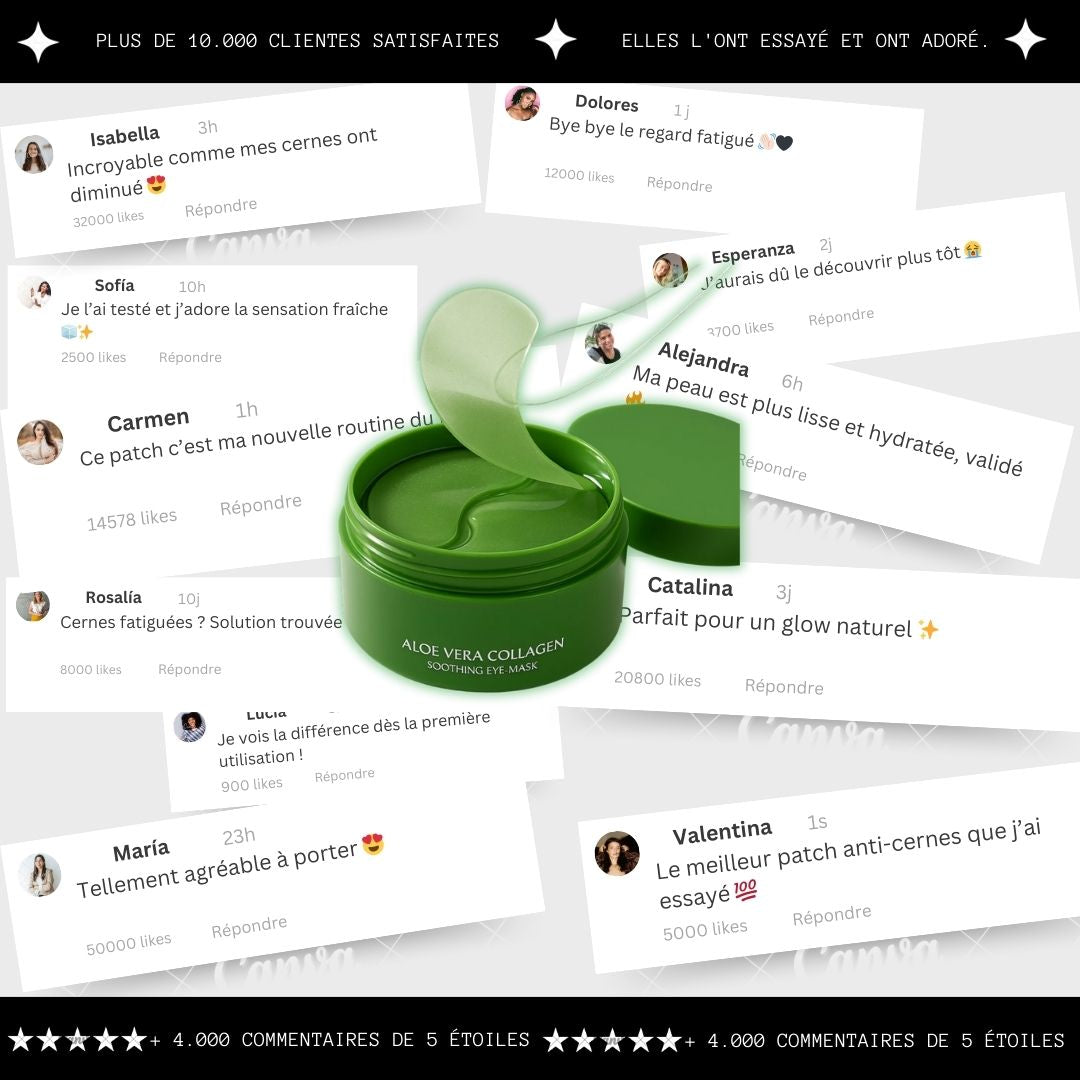Screen dimensions: 1080x1080
Task: Click 50000 likes on María's comment
Action: [x=128, y=944]
